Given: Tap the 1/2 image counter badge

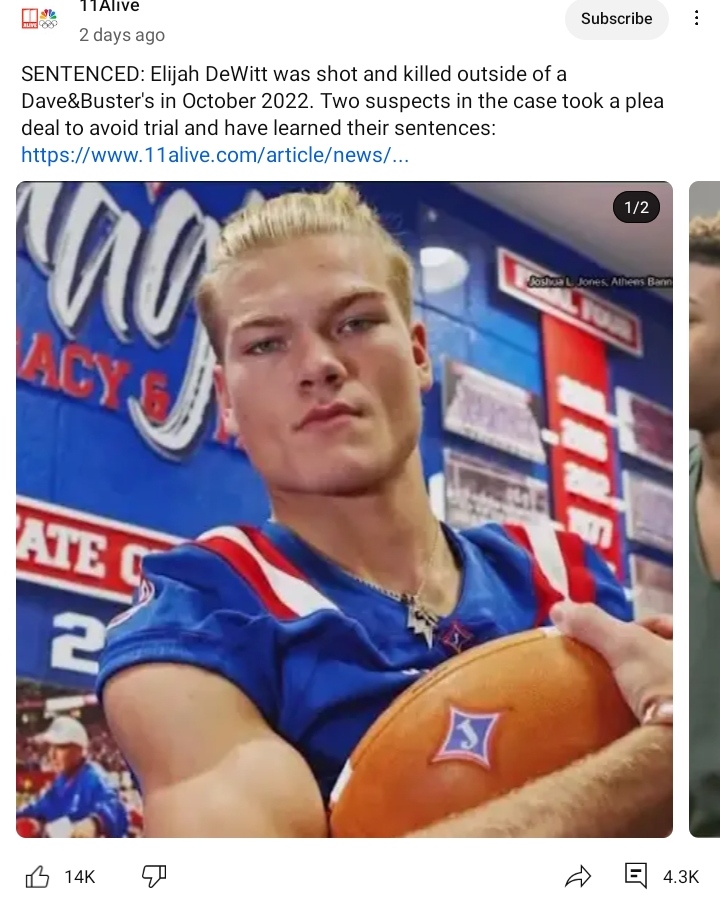Looking at the screenshot, I should coord(636,207).
